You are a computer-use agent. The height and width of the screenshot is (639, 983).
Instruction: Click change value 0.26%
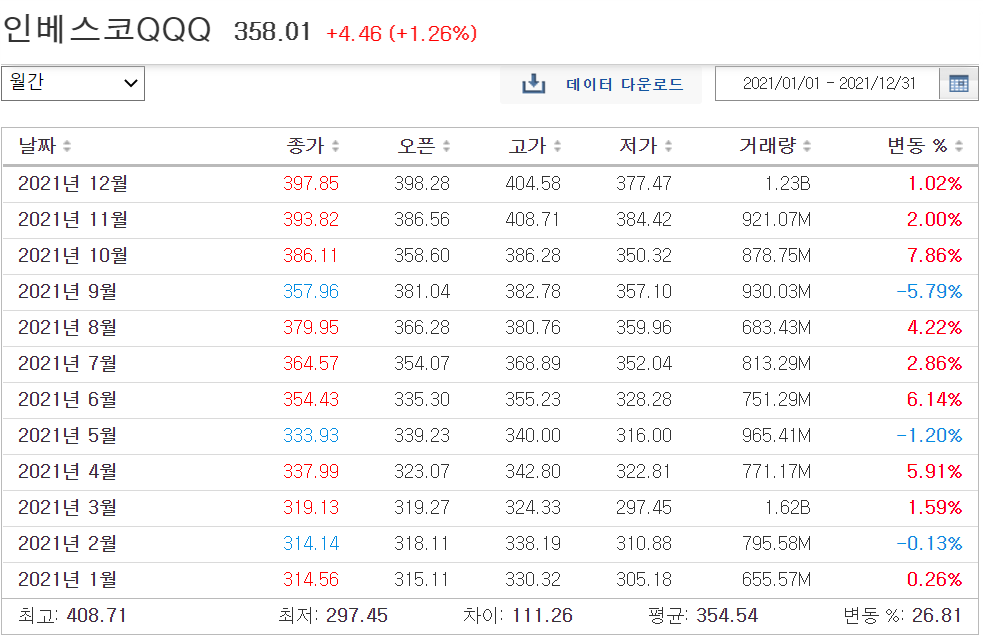935,579
